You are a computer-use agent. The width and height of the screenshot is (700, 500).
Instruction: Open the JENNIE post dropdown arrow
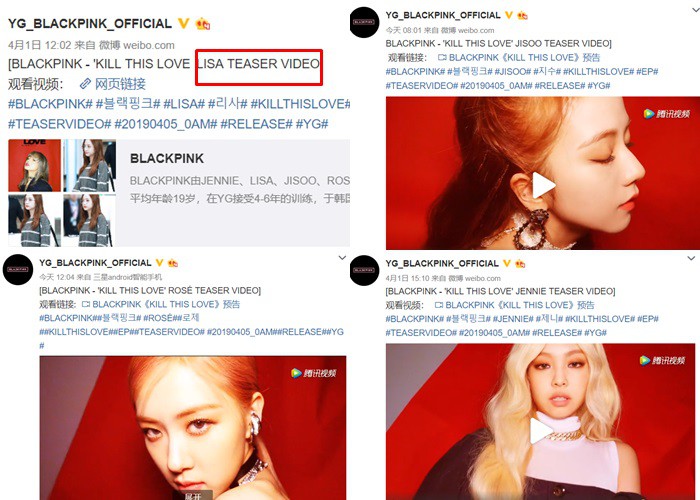(x=691, y=258)
